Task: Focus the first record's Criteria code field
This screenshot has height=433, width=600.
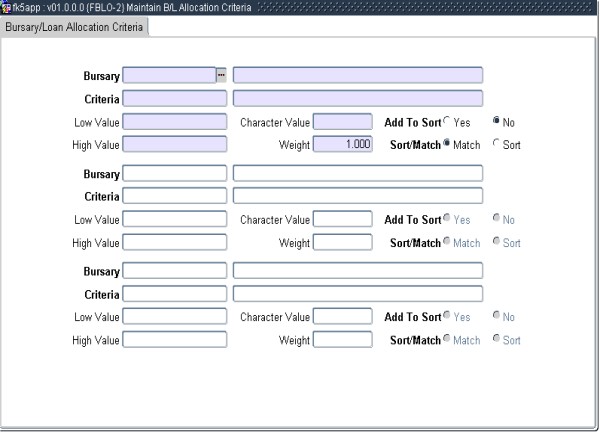Action: tap(174, 98)
